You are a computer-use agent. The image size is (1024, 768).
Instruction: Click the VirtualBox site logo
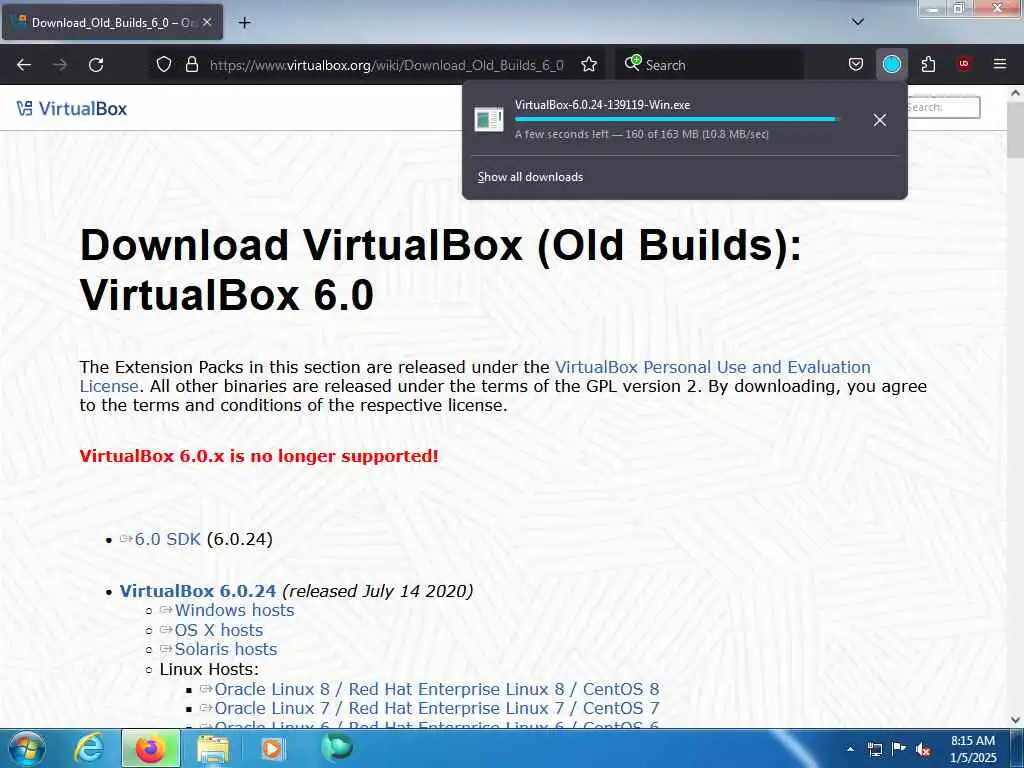(72, 108)
